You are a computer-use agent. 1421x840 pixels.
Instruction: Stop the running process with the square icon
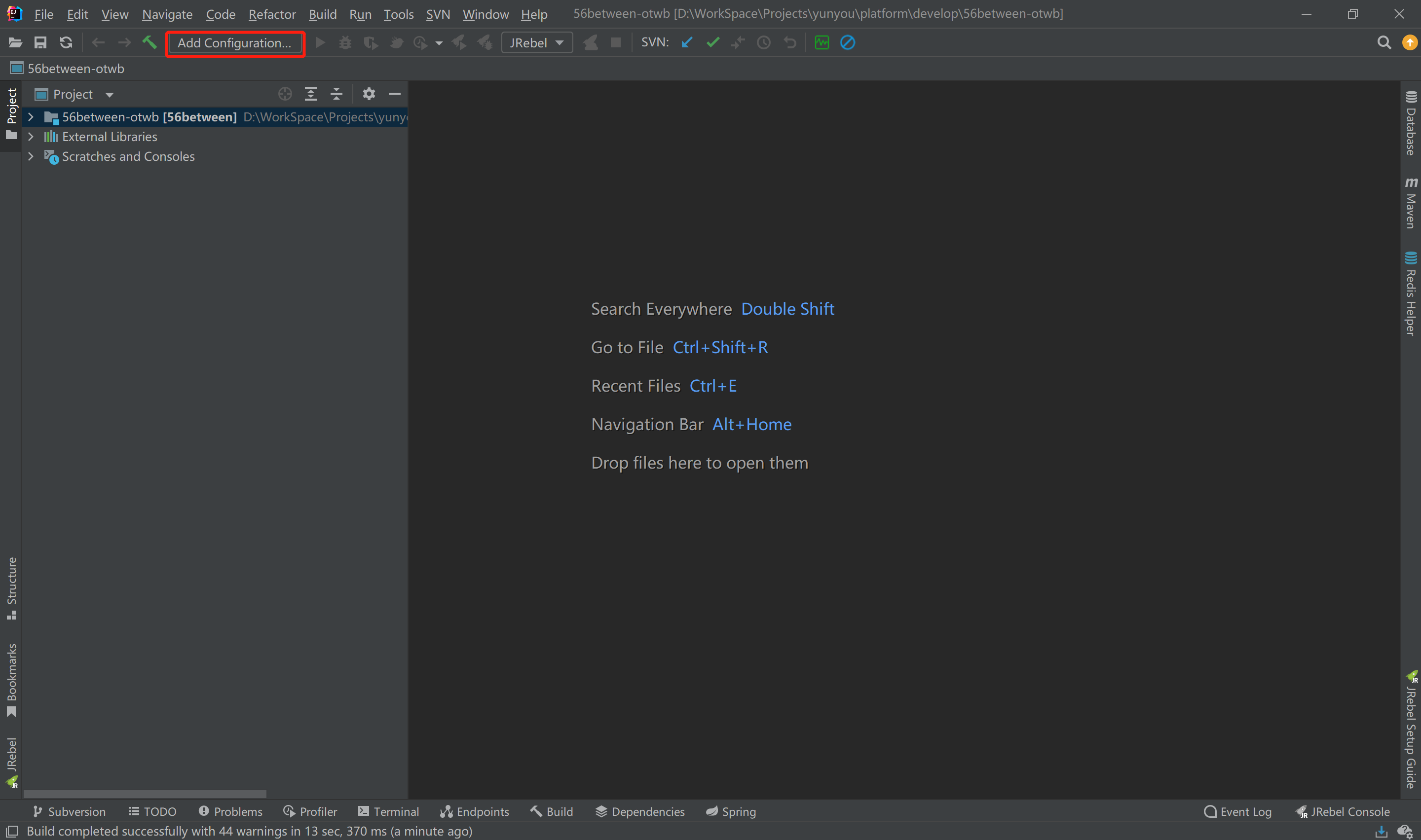pos(616,42)
